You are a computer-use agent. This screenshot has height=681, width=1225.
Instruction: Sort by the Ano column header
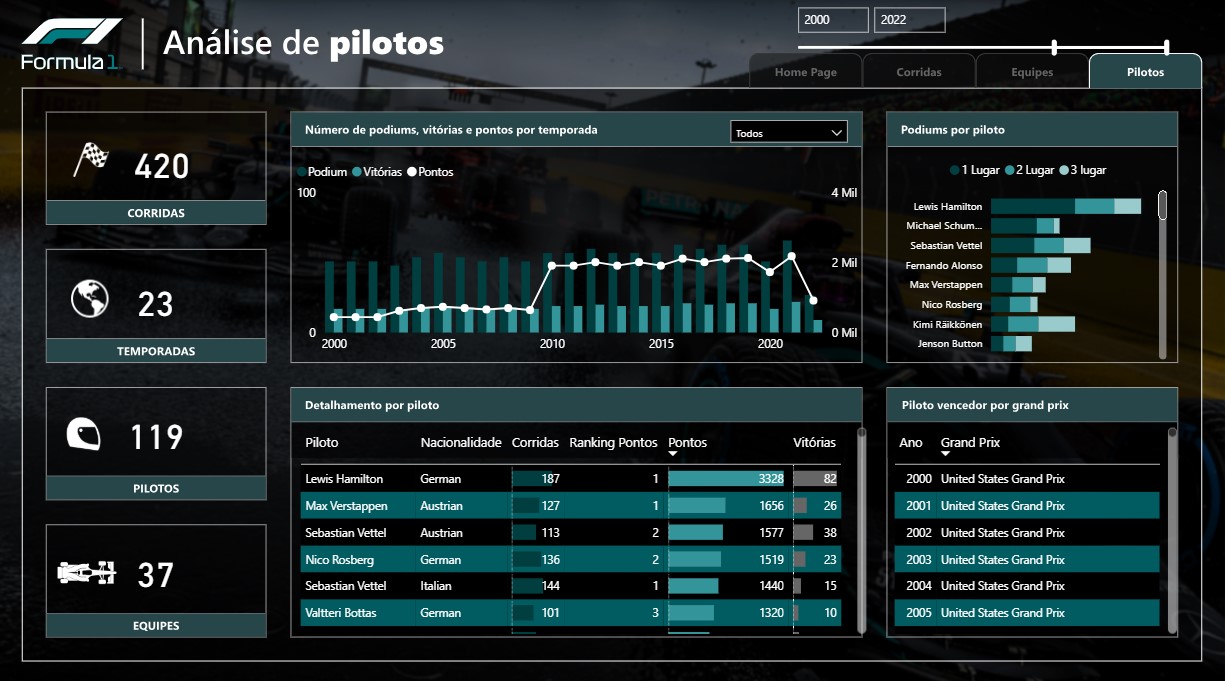(x=911, y=442)
